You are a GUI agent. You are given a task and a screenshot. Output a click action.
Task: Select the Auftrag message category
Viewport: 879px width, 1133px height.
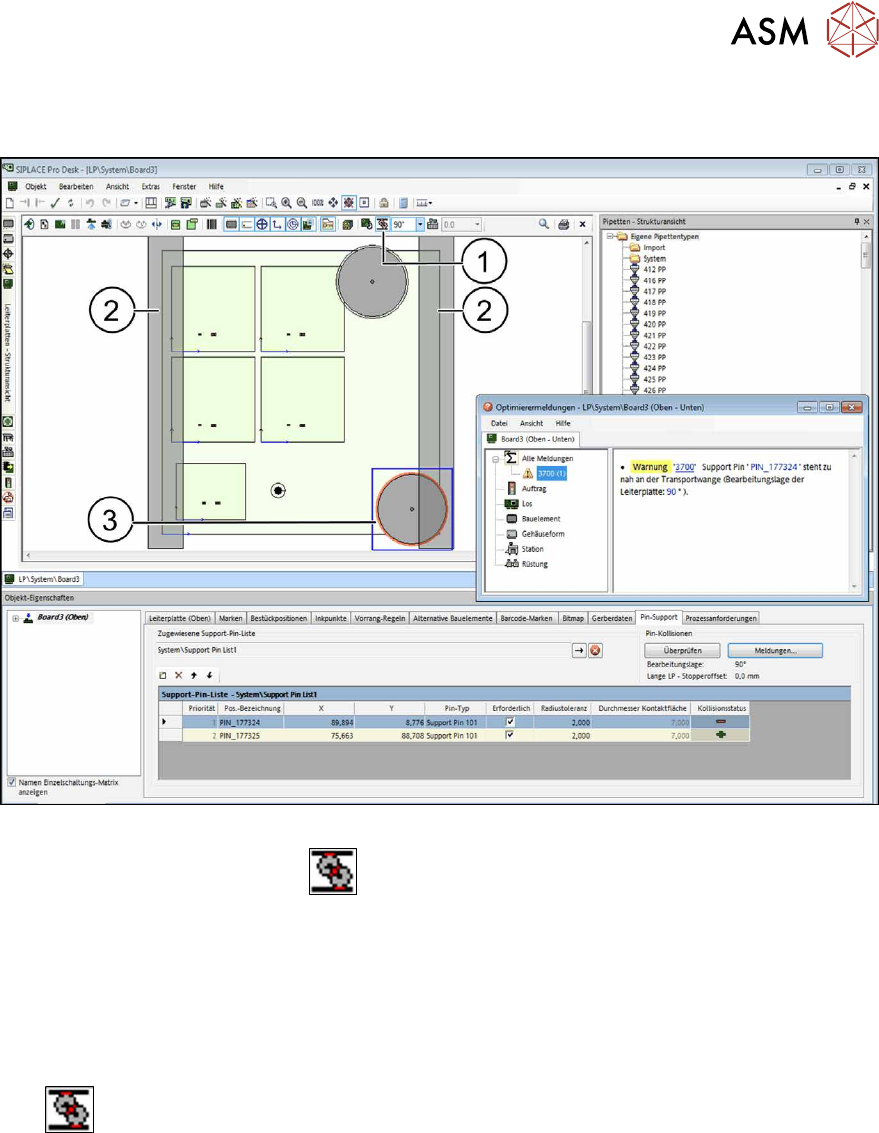coord(534,488)
